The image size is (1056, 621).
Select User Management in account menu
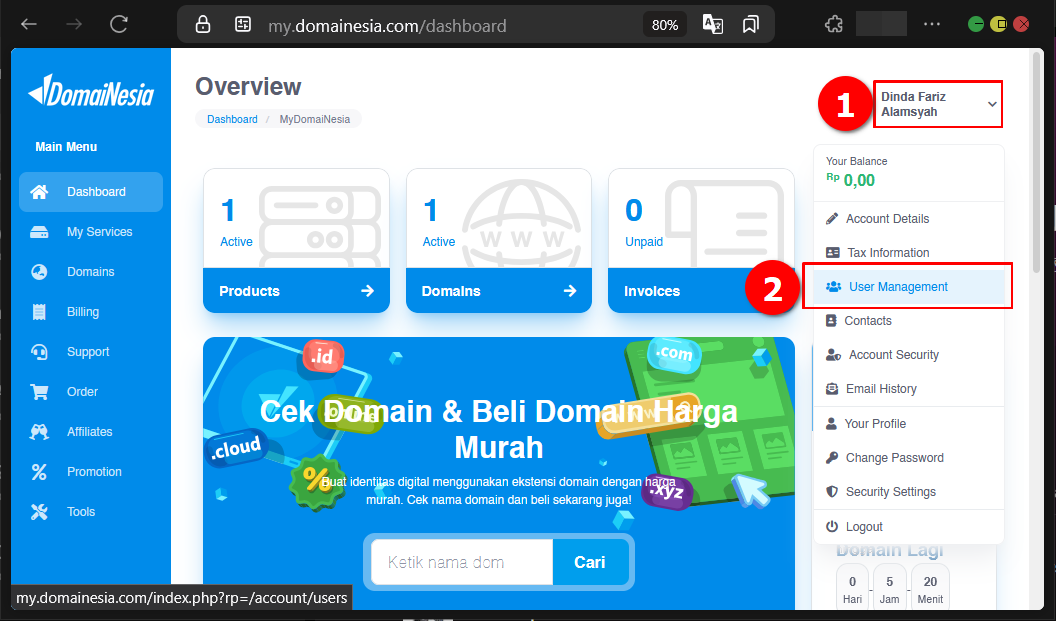(x=909, y=287)
